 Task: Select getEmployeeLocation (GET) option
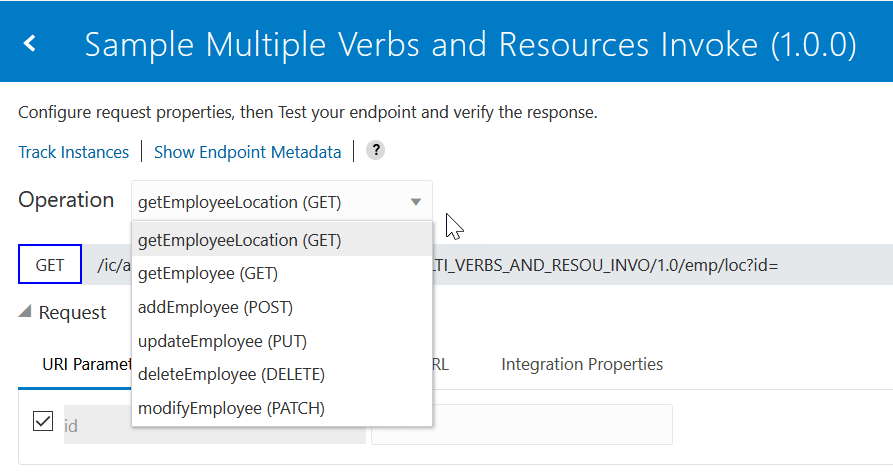click(240, 240)
